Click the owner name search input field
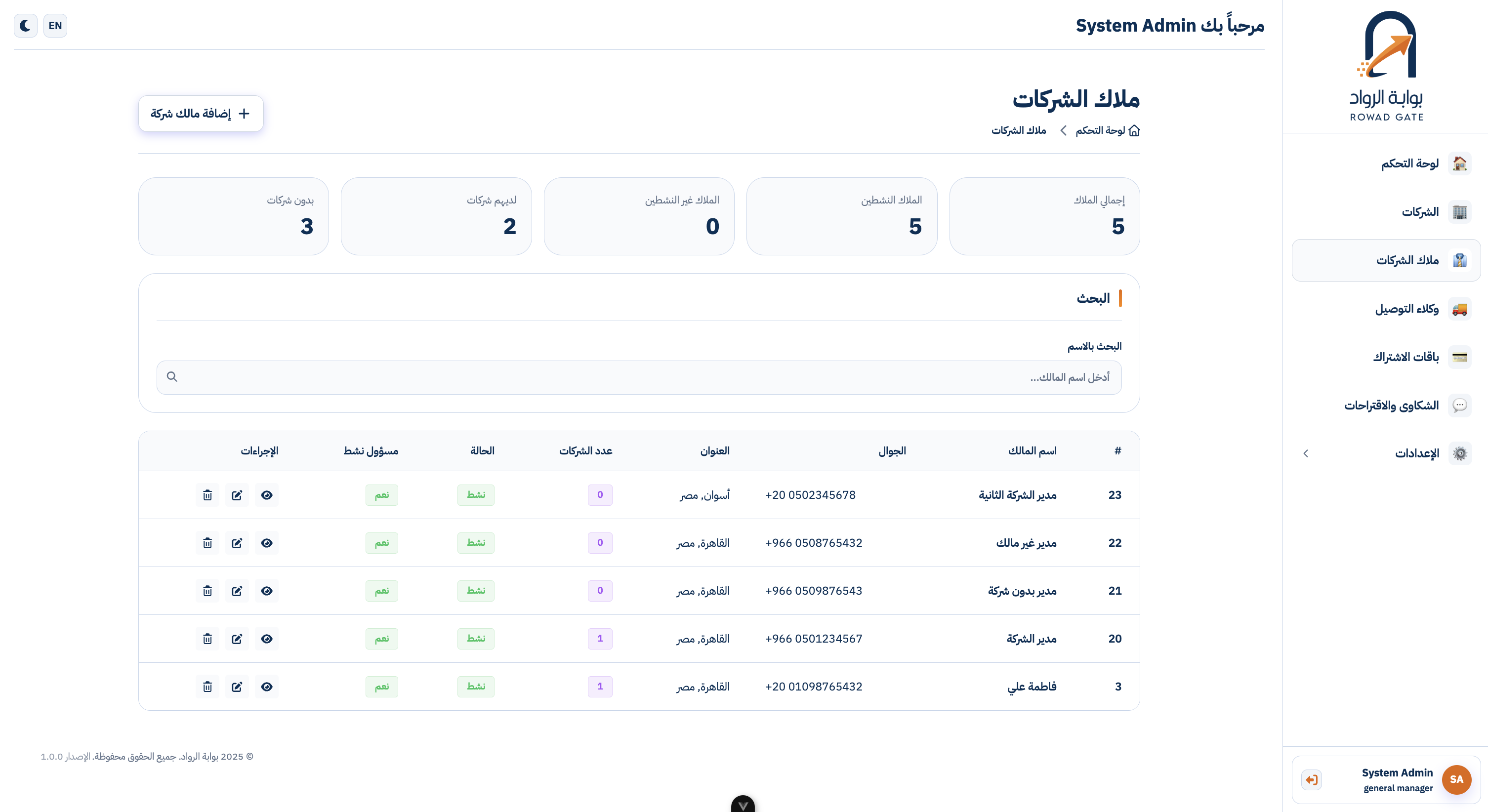1488x812 pixels. tap(638, 377)
